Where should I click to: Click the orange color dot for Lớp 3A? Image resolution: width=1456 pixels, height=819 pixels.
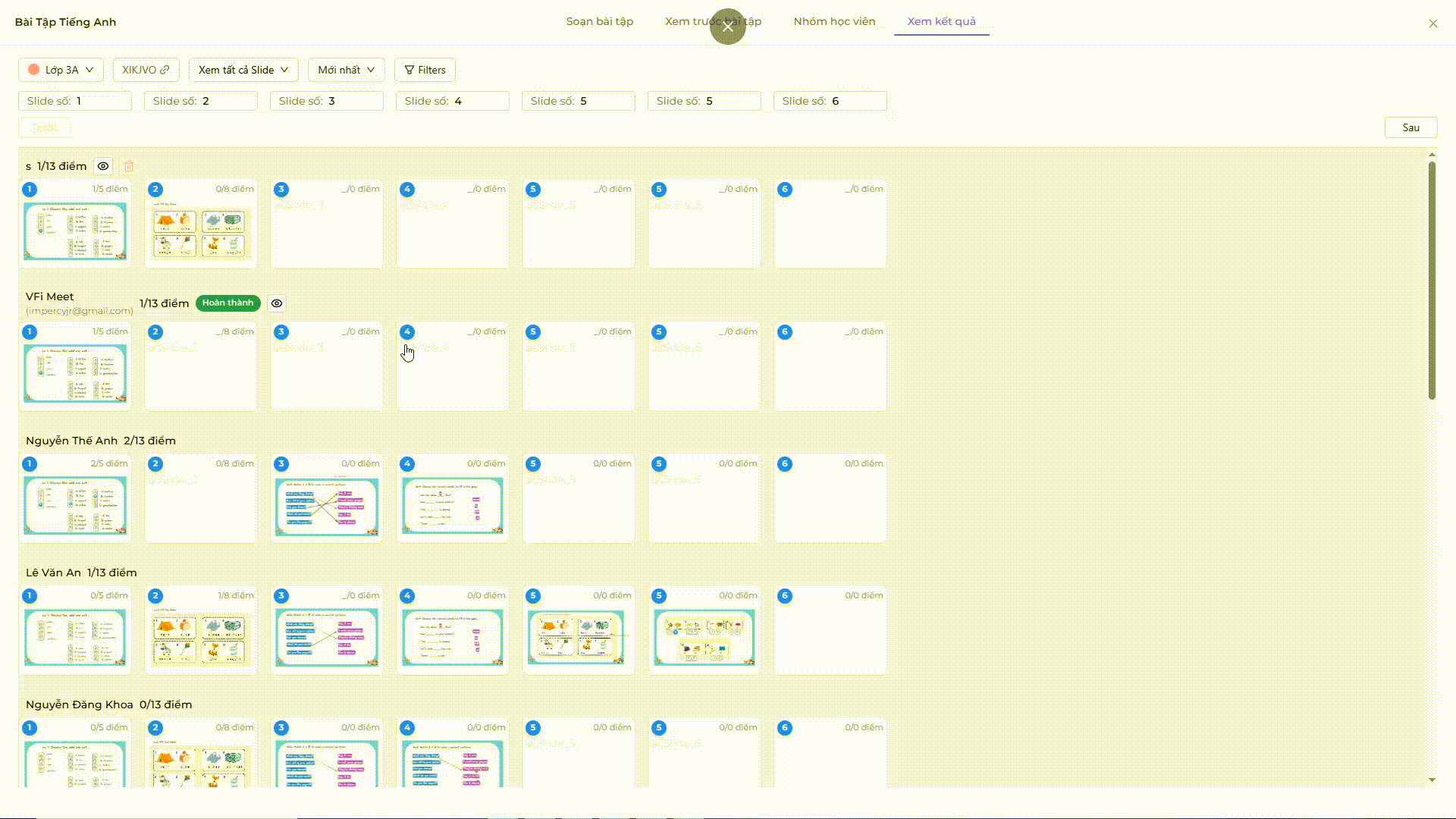tap(34, 70)
